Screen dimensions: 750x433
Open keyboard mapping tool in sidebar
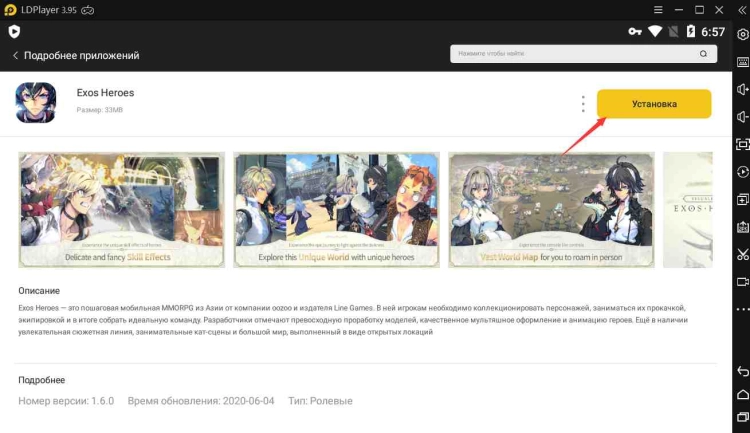(x=742, y=62)
